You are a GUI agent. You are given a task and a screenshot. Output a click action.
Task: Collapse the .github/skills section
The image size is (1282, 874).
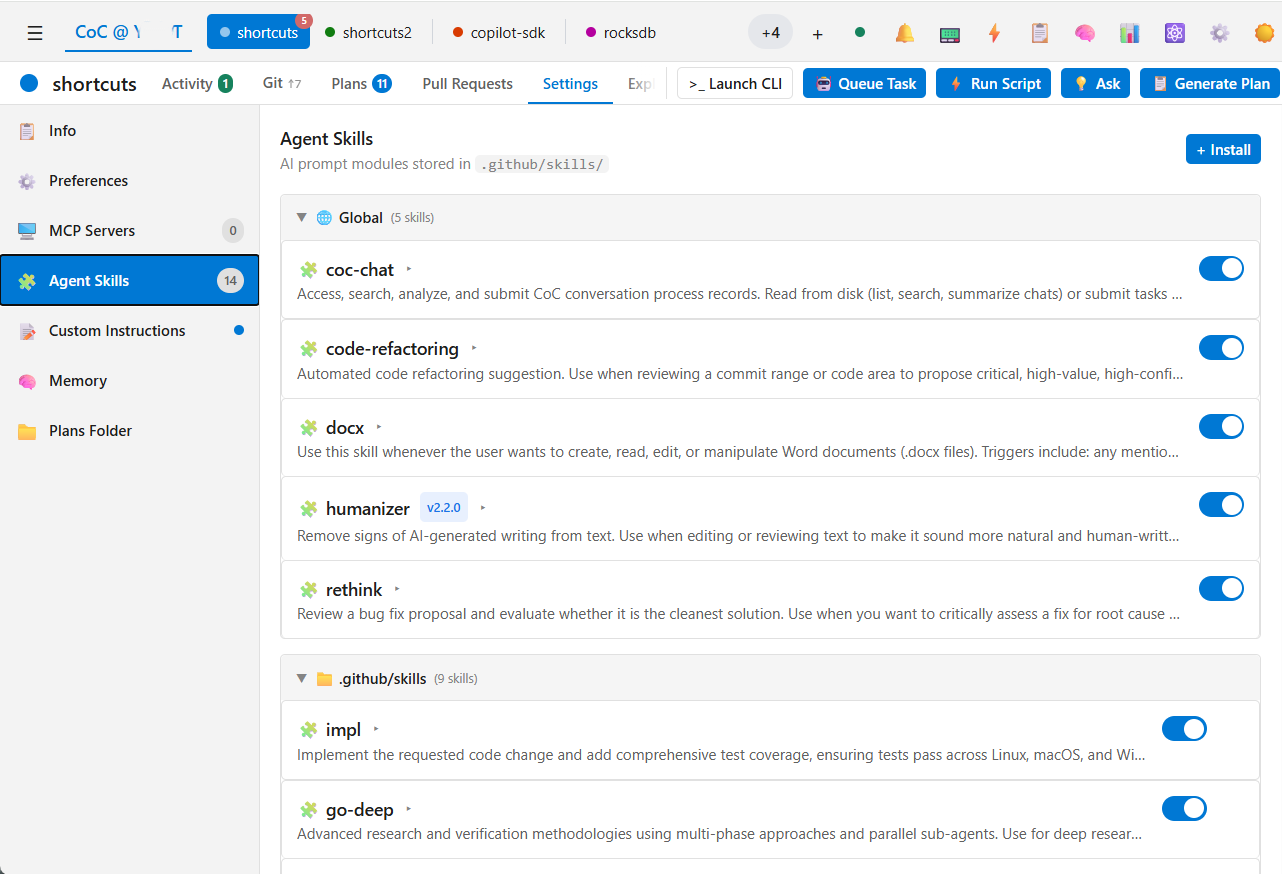point(302,678)
